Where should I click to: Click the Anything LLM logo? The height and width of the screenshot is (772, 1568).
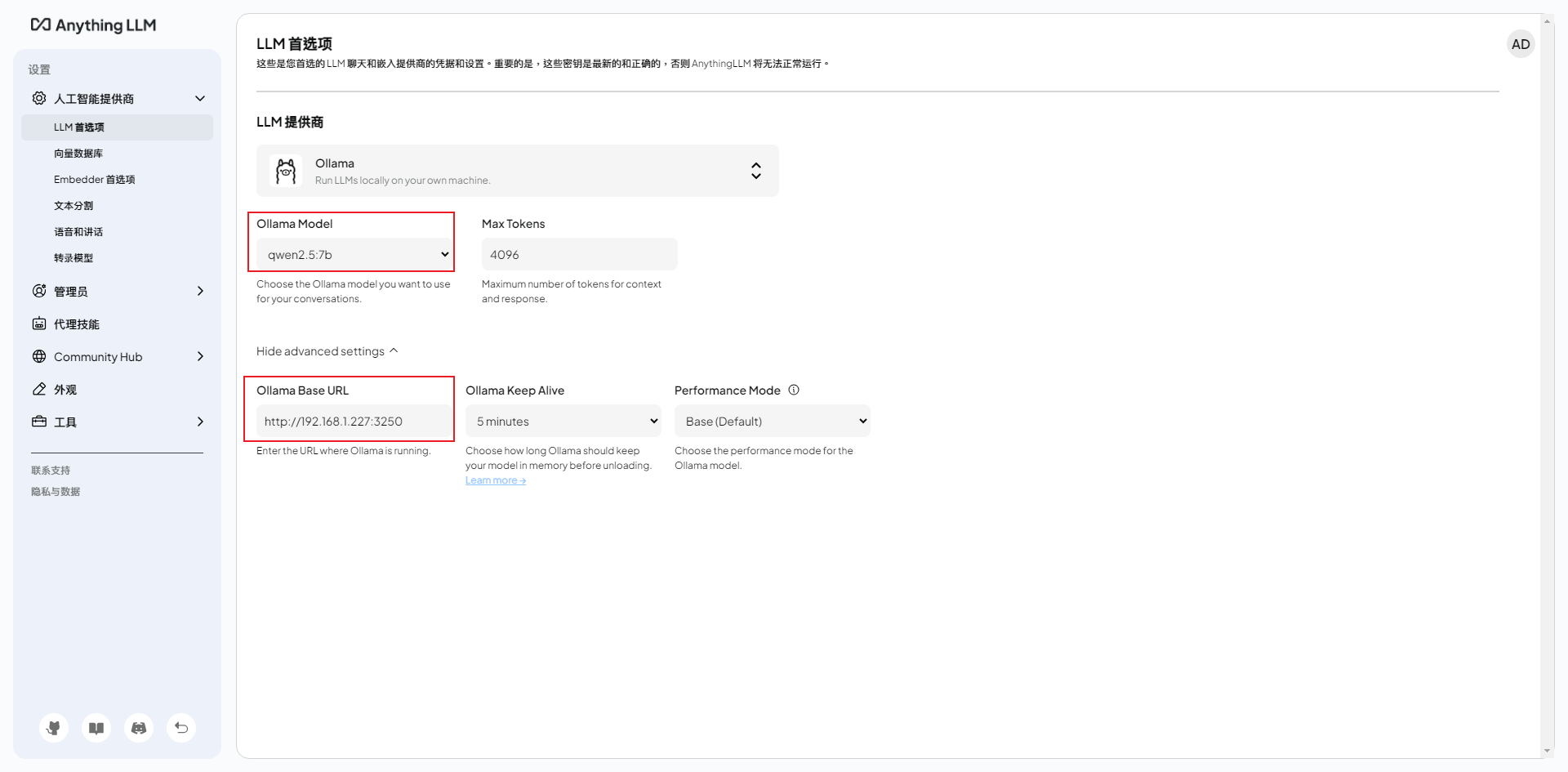[93, 25]
